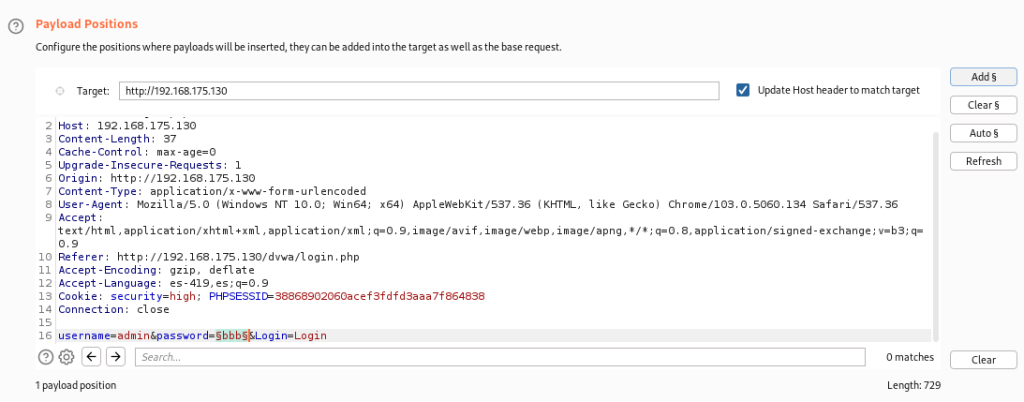Image resolution: width=1024 pixels, height=402 pixels.
Task: Toggle Update Host header to match target
Action: click(743, 90)
